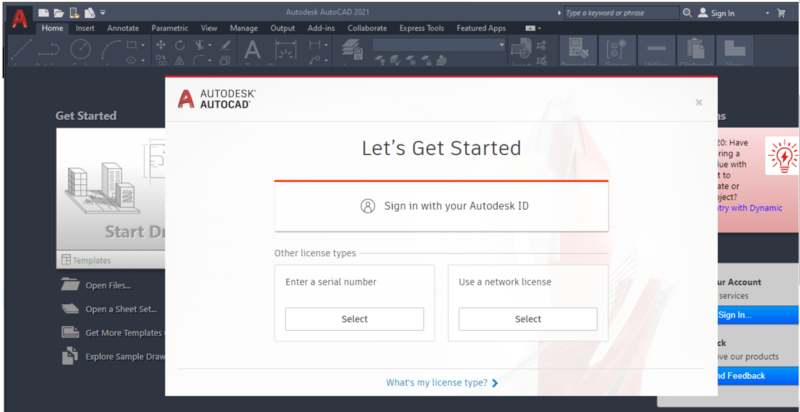This screenshot has width=800, height=412.
Task: Click Get More Templates link
Action: point(113,332)
